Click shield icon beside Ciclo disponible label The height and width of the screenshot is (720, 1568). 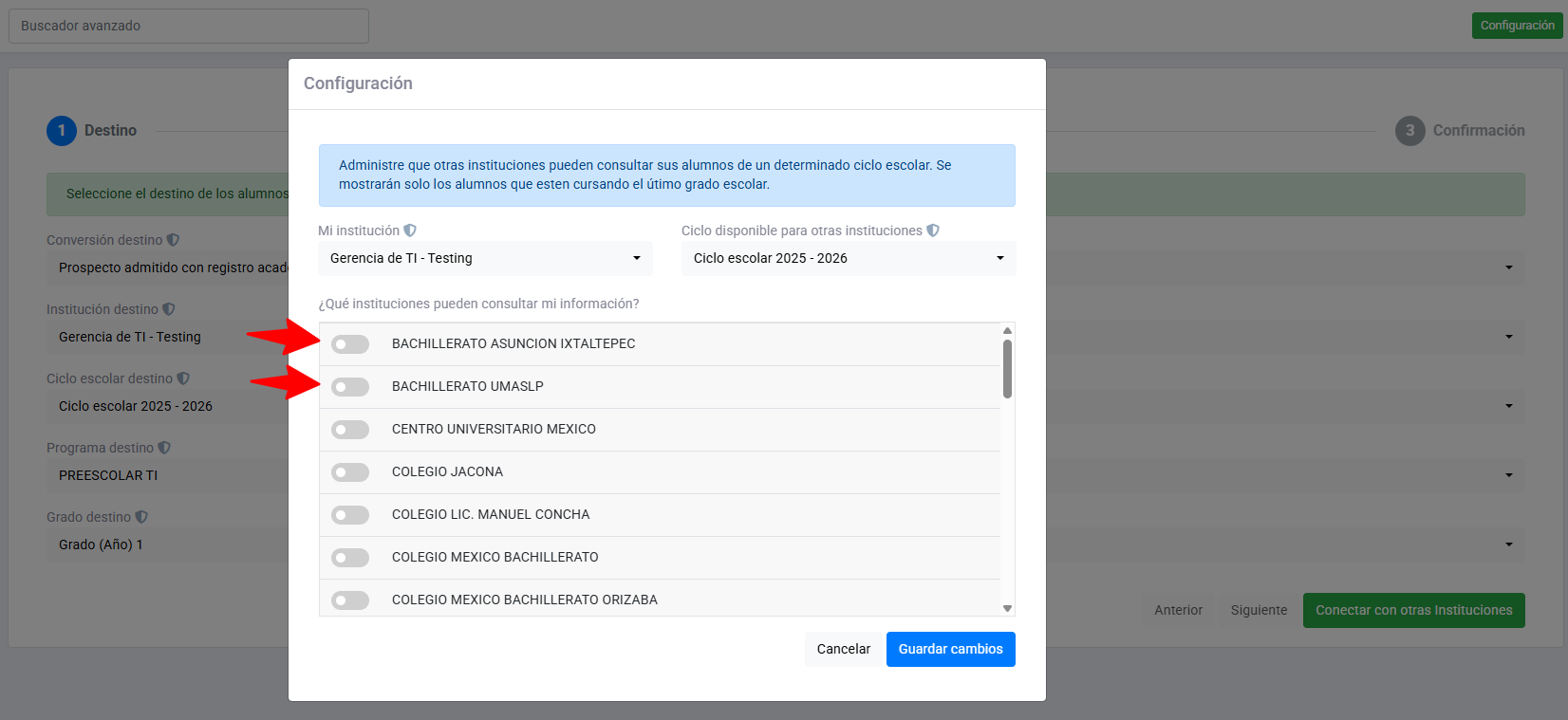pos(933,231)
